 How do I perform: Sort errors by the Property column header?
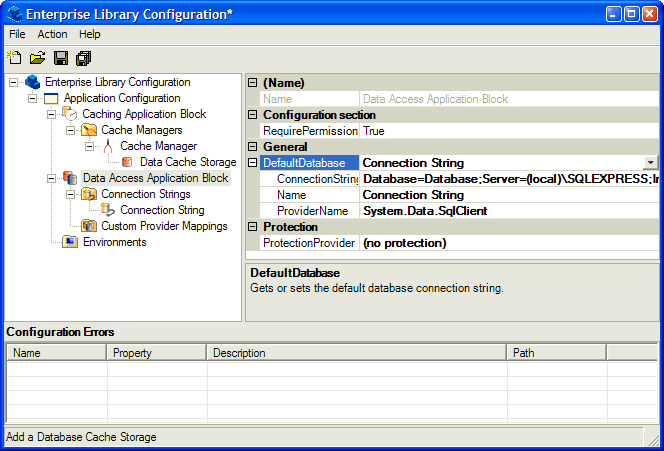click(x=156, y=353)
